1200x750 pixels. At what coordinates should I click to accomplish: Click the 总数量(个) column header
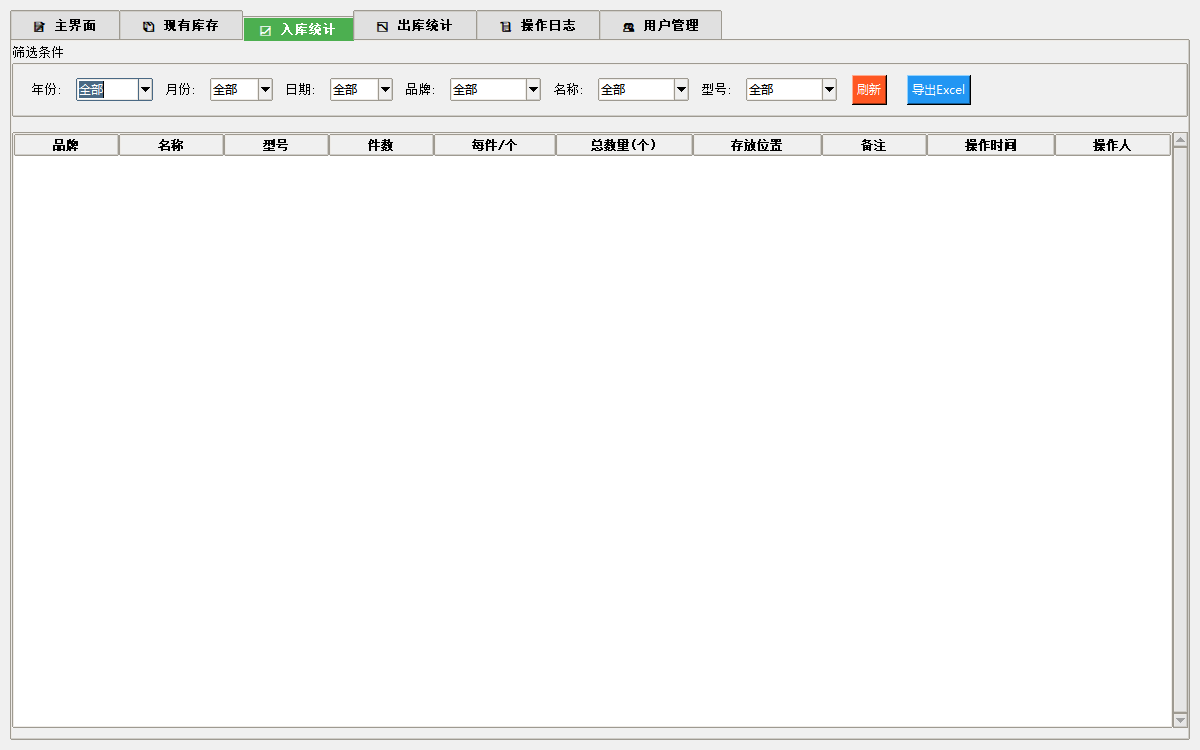[x=624, y=145]
